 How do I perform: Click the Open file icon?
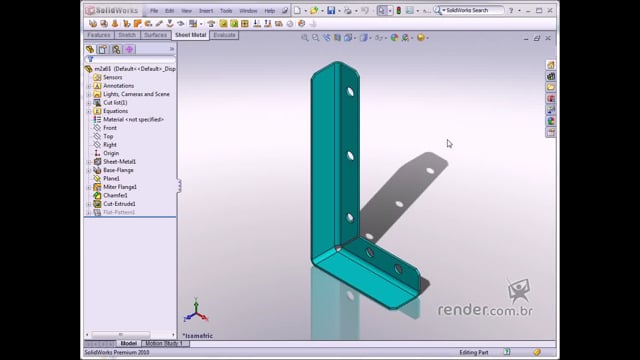[x=314, y=11]
